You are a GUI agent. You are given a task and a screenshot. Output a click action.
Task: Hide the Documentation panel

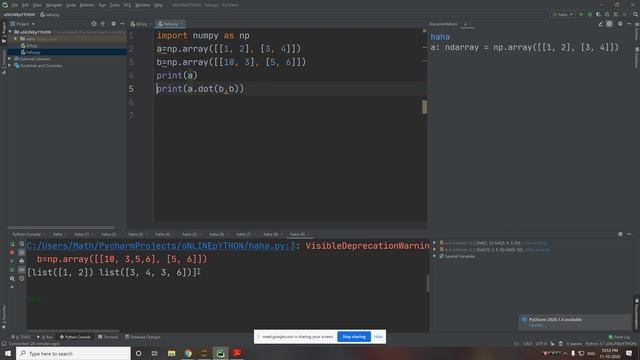pyautogui.click(x=629, y=24)
